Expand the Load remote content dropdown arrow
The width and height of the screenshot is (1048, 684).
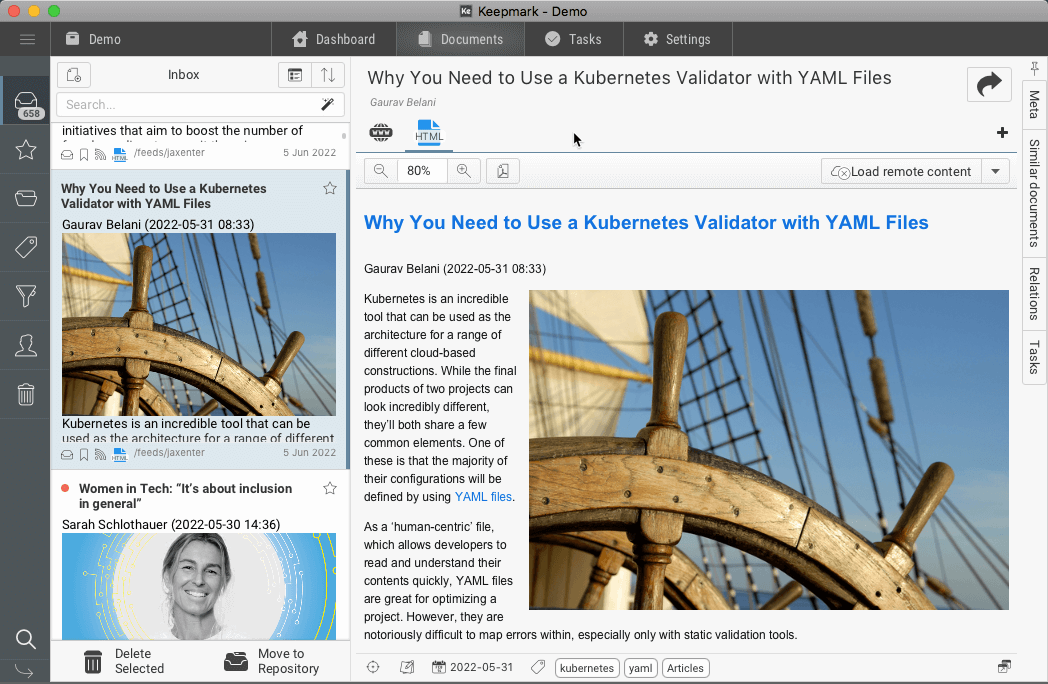point(995,171)
